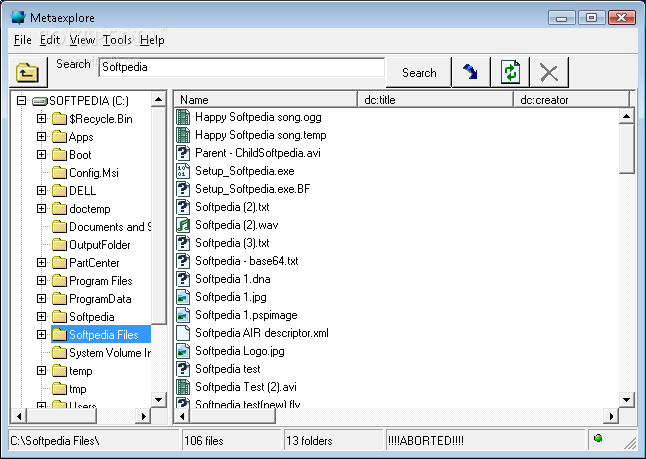Viewport: 646px width, 459px height.
Task: Click the Metaexplore title bar app icon
Action: point(18,17)
